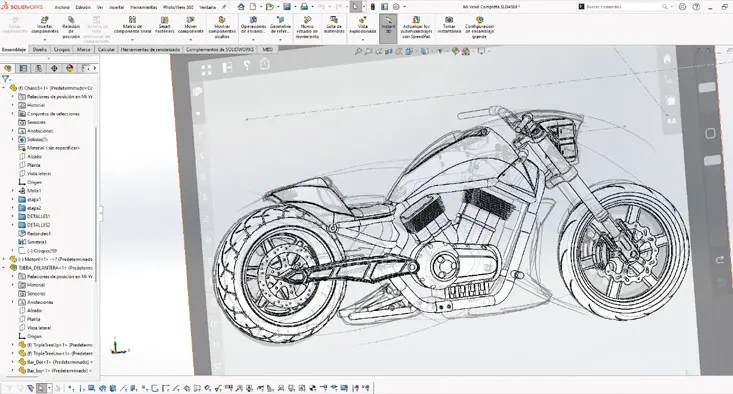Click Actualizar subensamblajes con SpeedPak
Viewport: 733px width, 394px height.
416,28
